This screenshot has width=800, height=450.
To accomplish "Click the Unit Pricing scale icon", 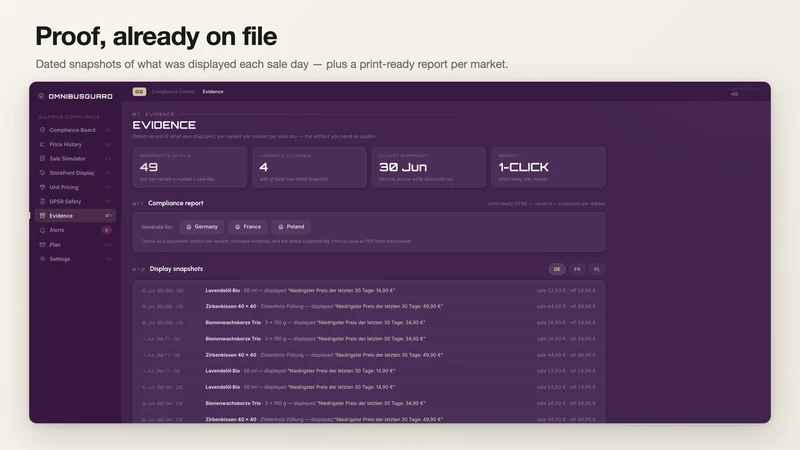I will pyautogui.click(x=42, y=187).
